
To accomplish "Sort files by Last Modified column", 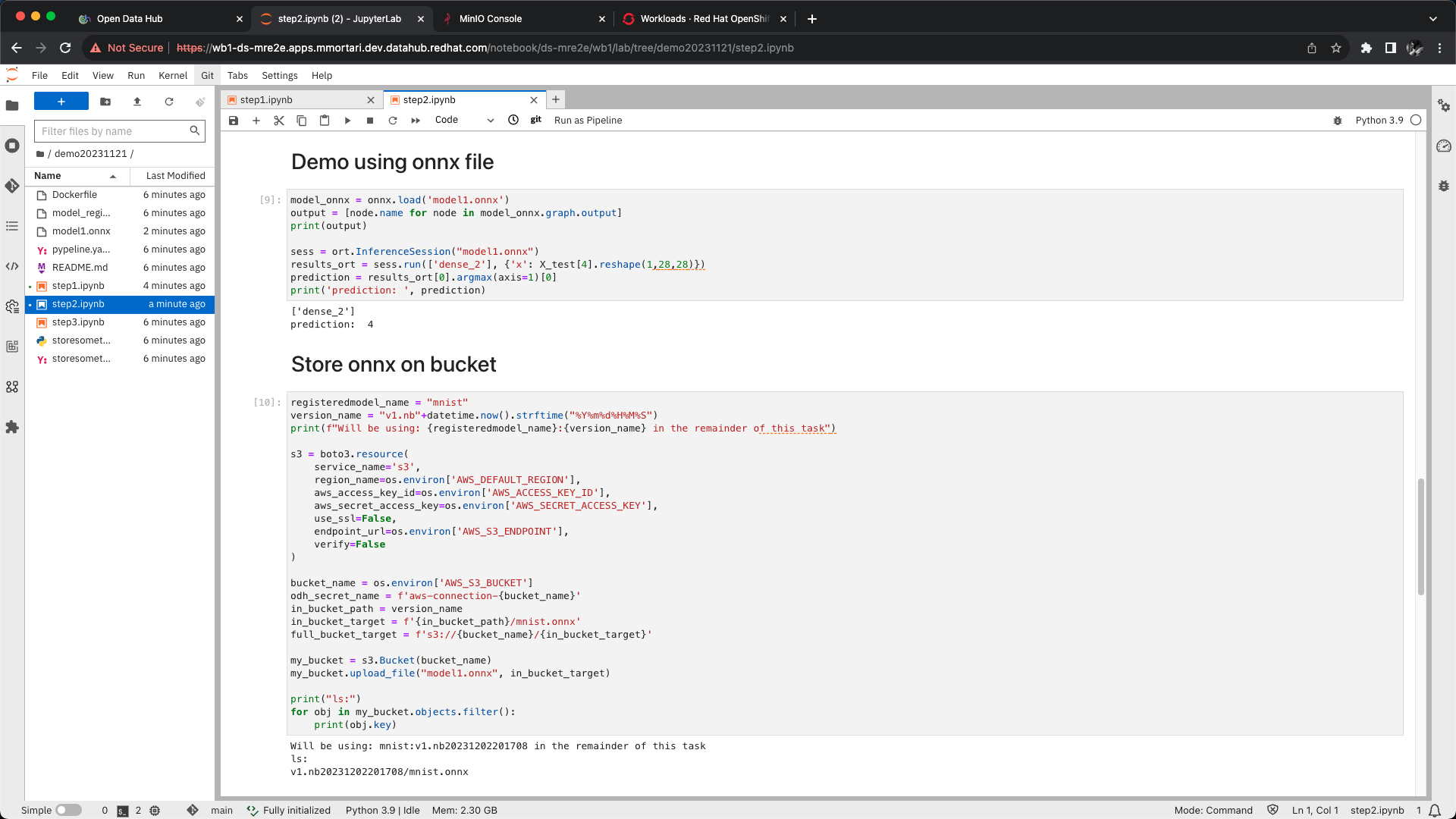I will pos(175,176).
